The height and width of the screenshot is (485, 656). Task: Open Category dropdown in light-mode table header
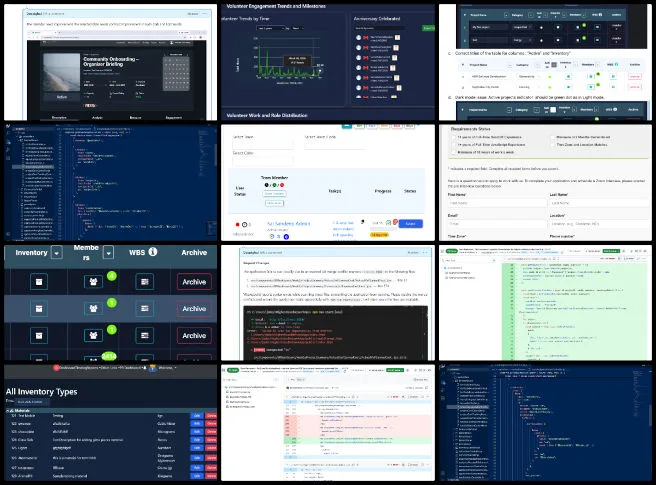point(538,65)
